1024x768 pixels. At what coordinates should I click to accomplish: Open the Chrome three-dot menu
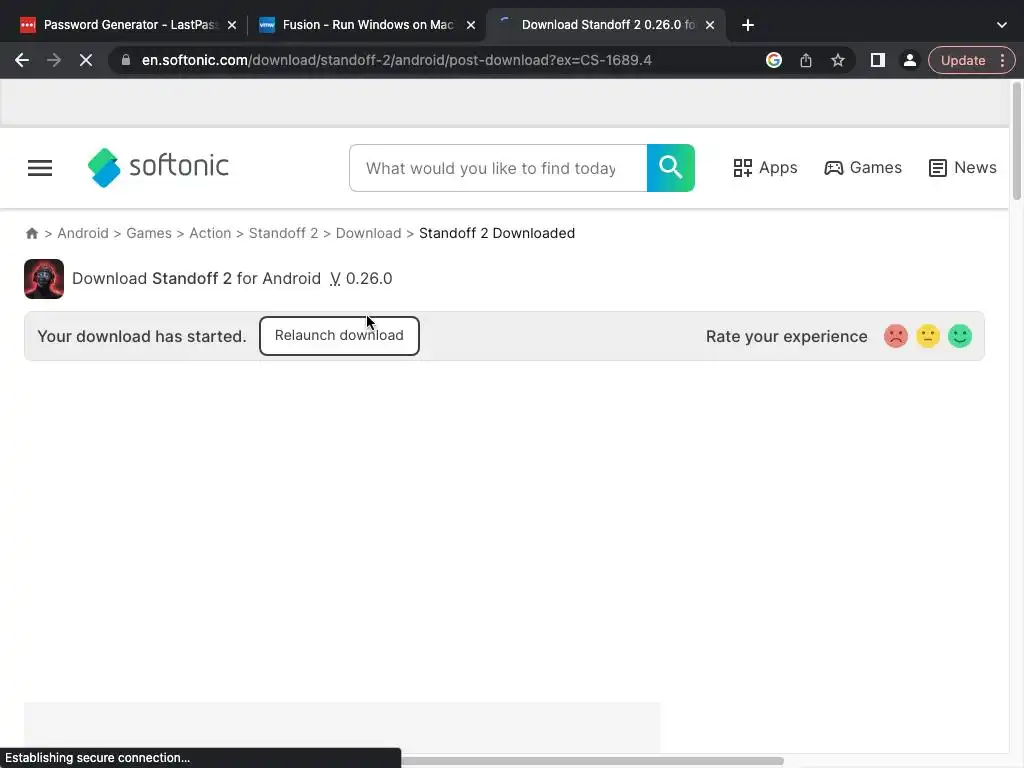click(x=1002, y=60)
